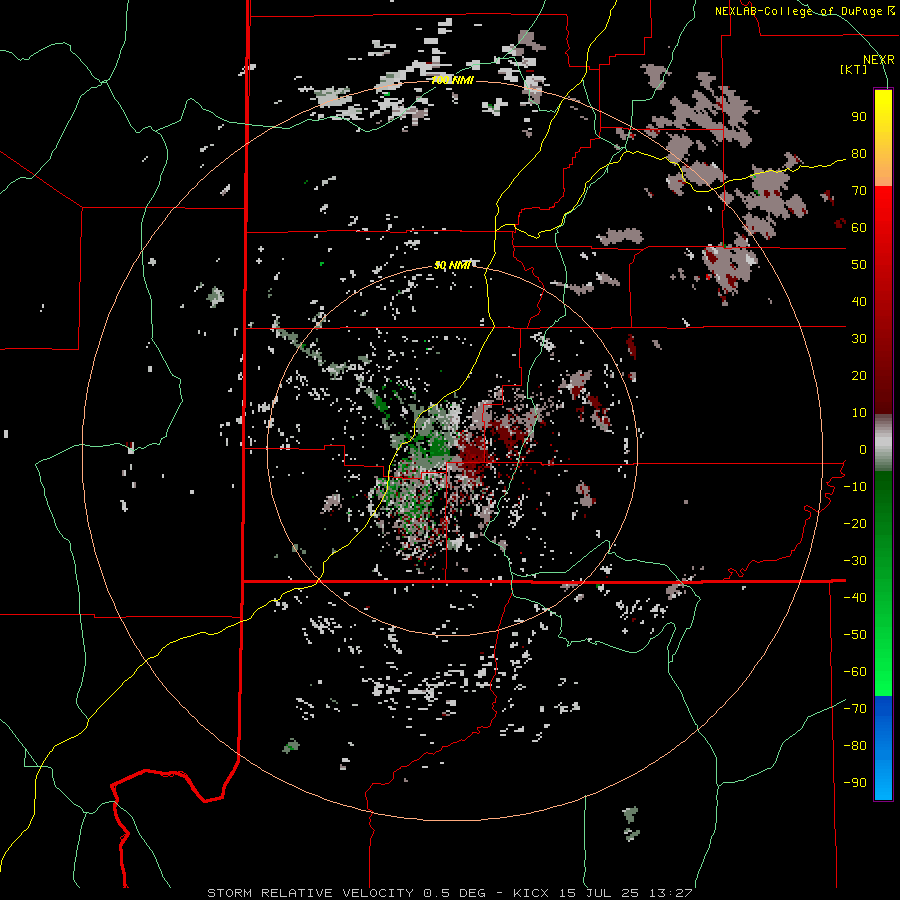The width and height of the screenshot is (900, 900).
Task: Pick the gray zero-velocity segment of the color bar
Action: pyautogui.click(x=883, y=443)
